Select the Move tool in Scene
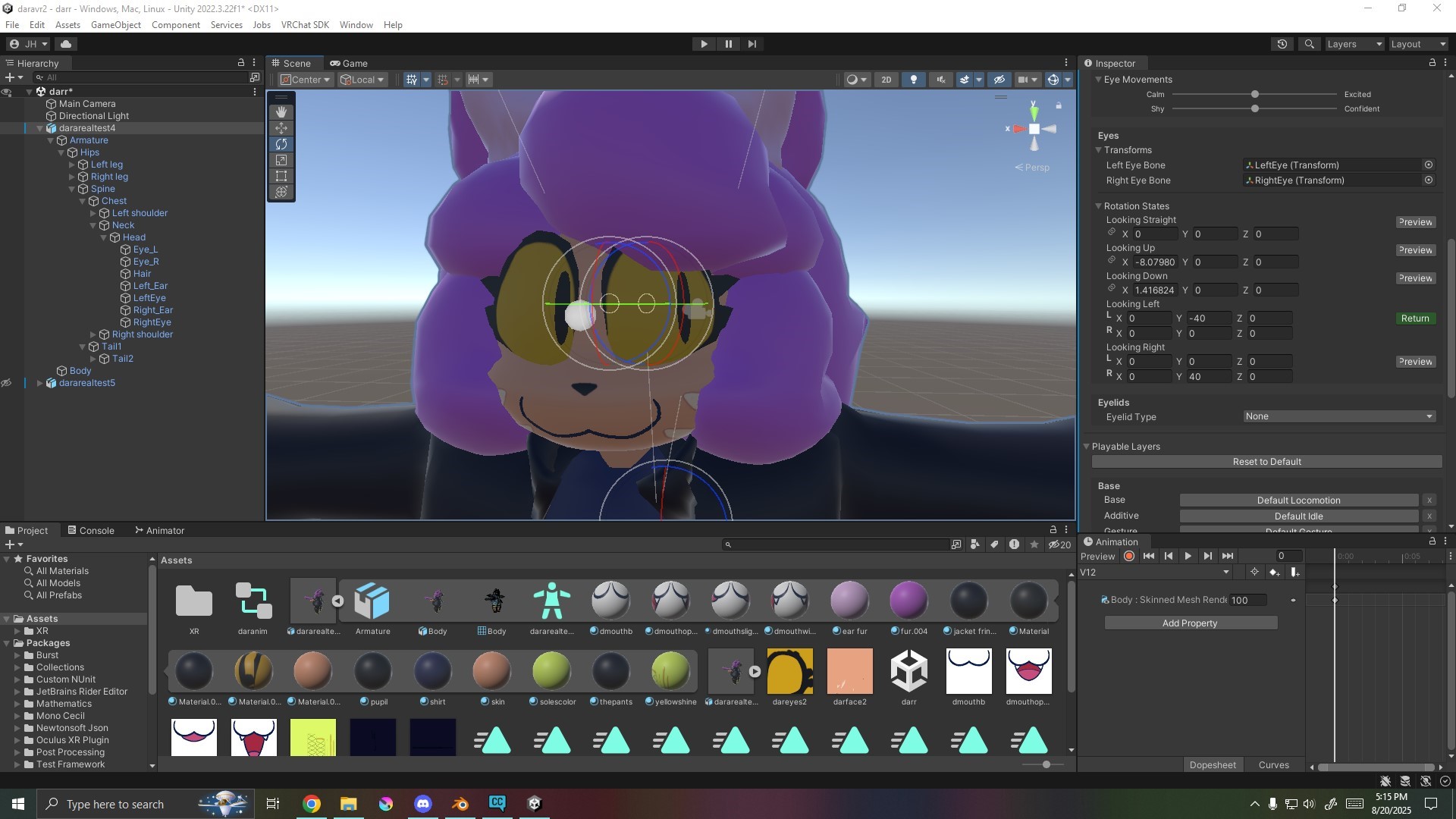The width and height of the screenshot is (1456, 819). point(281,128)
